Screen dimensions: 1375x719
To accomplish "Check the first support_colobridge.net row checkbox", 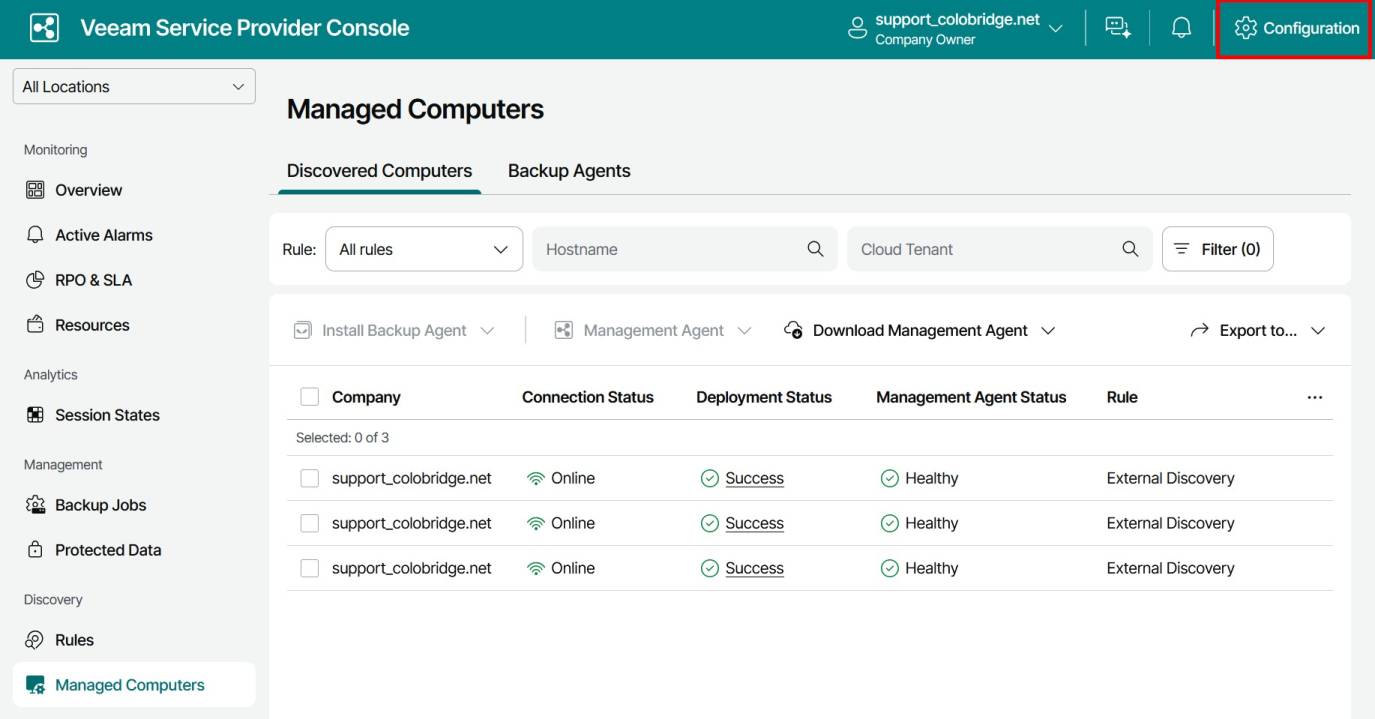I will point(310,478).
